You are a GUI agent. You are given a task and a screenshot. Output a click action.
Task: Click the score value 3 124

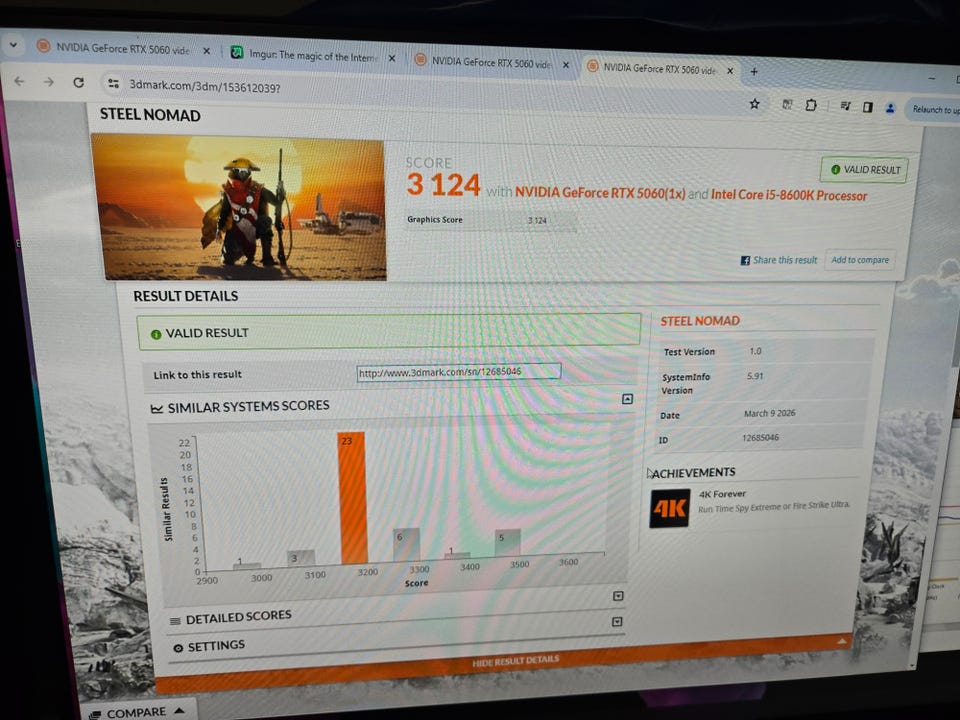point(443,184)
